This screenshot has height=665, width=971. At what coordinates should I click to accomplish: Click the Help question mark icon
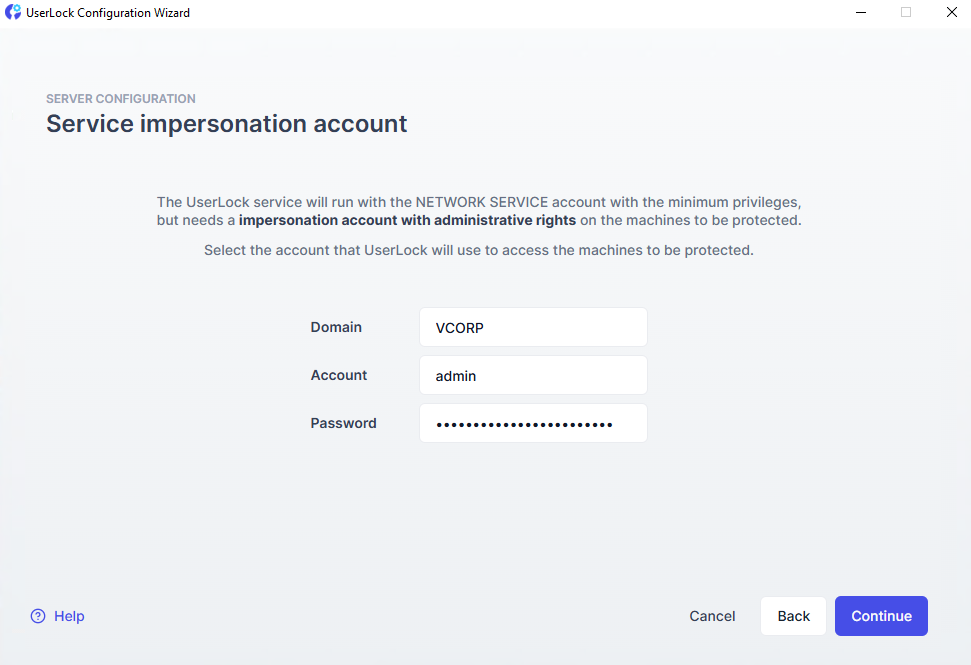pos(38,616)
